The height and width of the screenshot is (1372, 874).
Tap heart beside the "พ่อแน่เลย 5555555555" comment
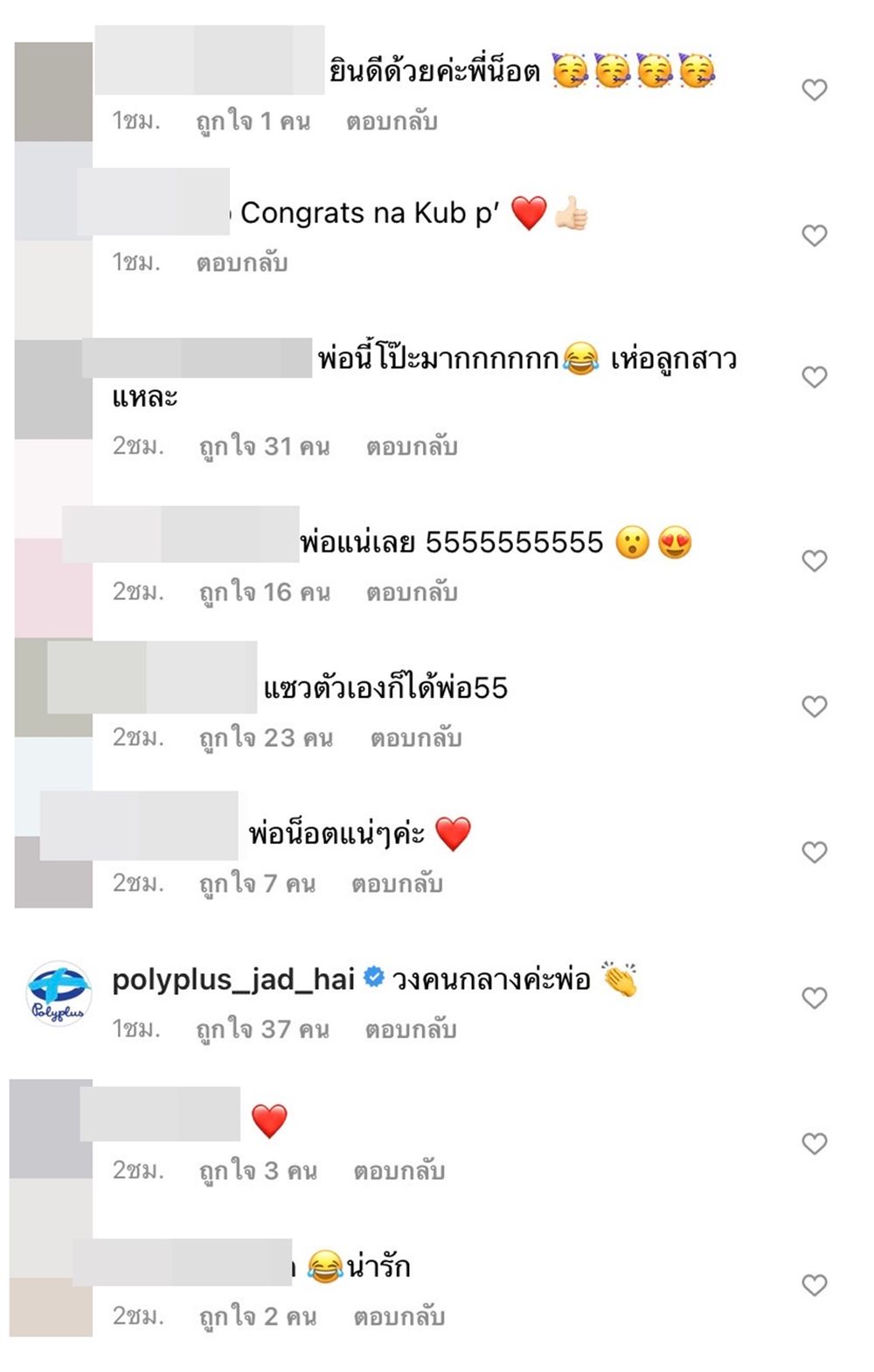814,561
